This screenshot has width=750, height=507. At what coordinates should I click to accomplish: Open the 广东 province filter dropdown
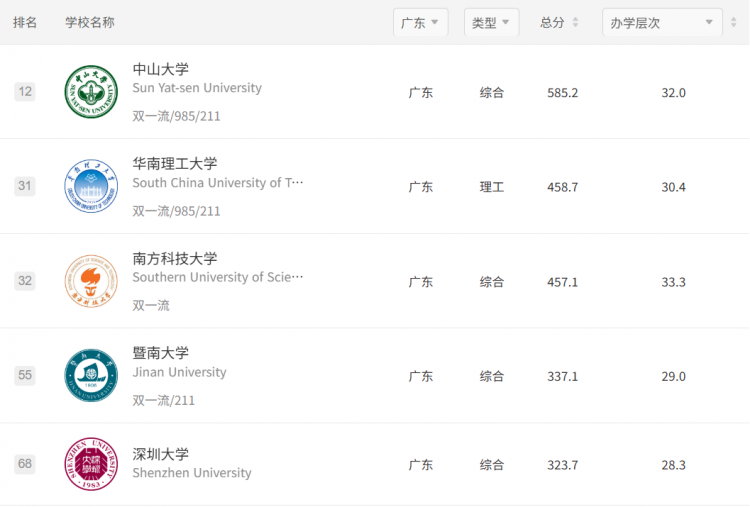(x=420, y=22)
